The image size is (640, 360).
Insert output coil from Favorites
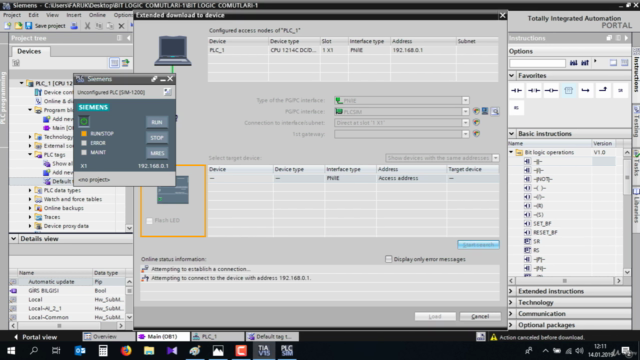coord(551,90)
